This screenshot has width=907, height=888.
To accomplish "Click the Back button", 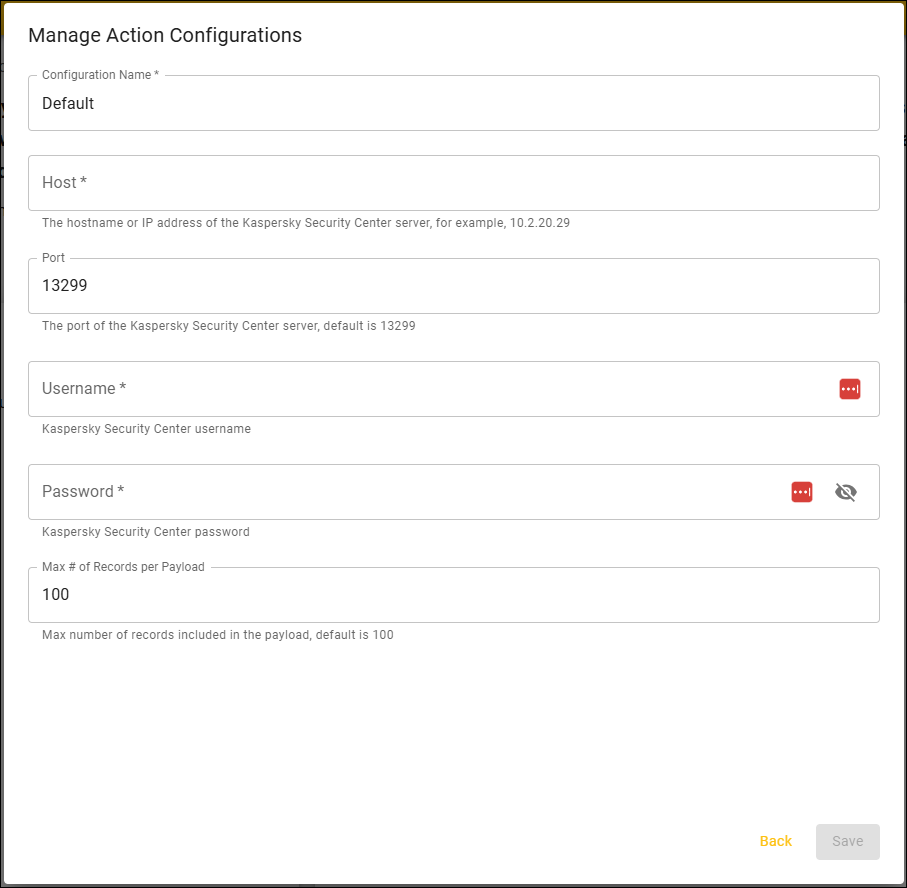I will 775,841.
